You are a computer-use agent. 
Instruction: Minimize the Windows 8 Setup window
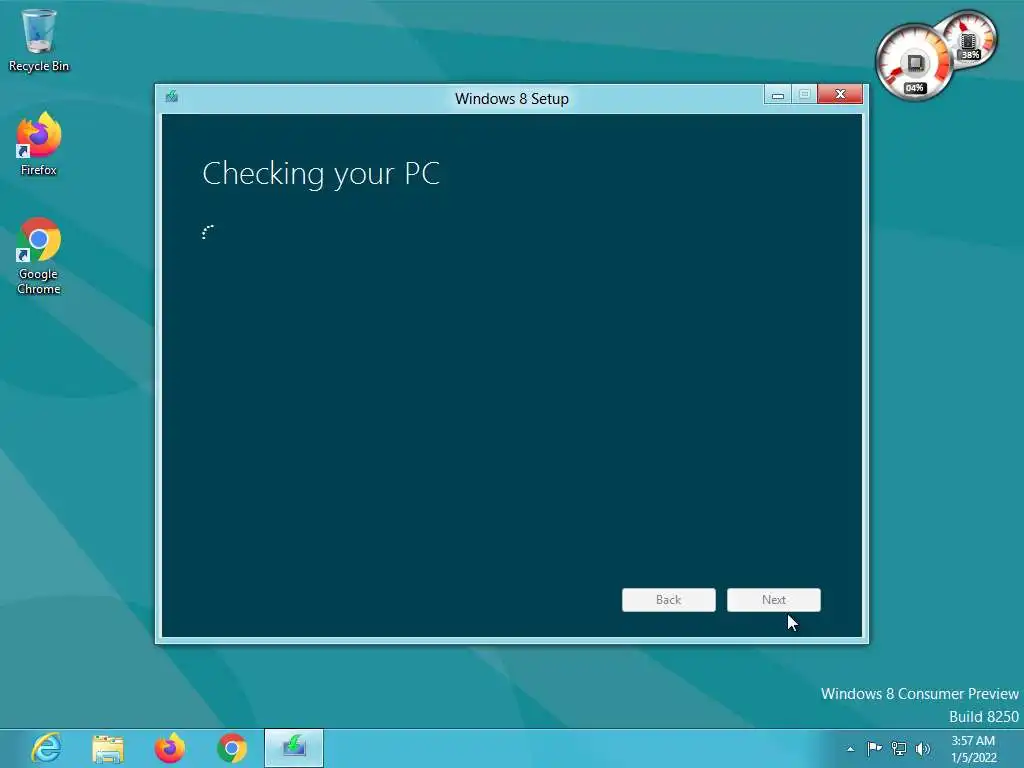tap(778, 95)
